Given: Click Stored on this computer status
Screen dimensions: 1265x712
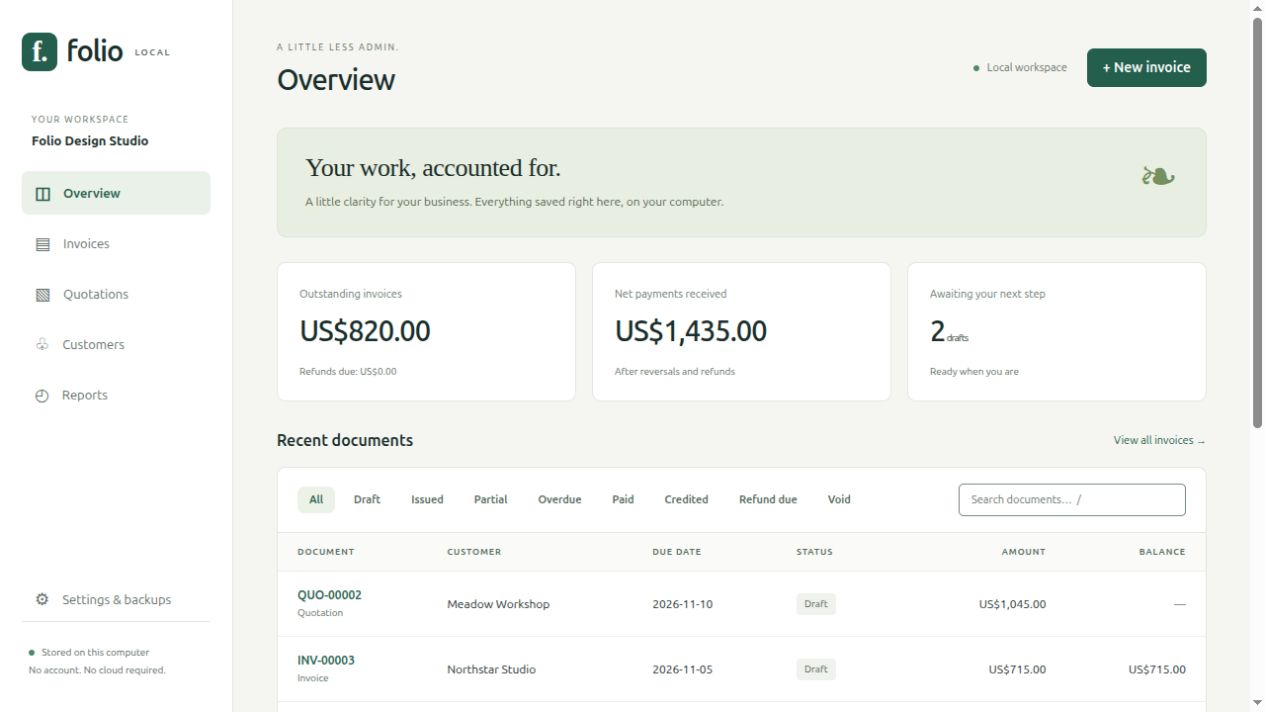Looking at the screenshot, I should (89, 653).
